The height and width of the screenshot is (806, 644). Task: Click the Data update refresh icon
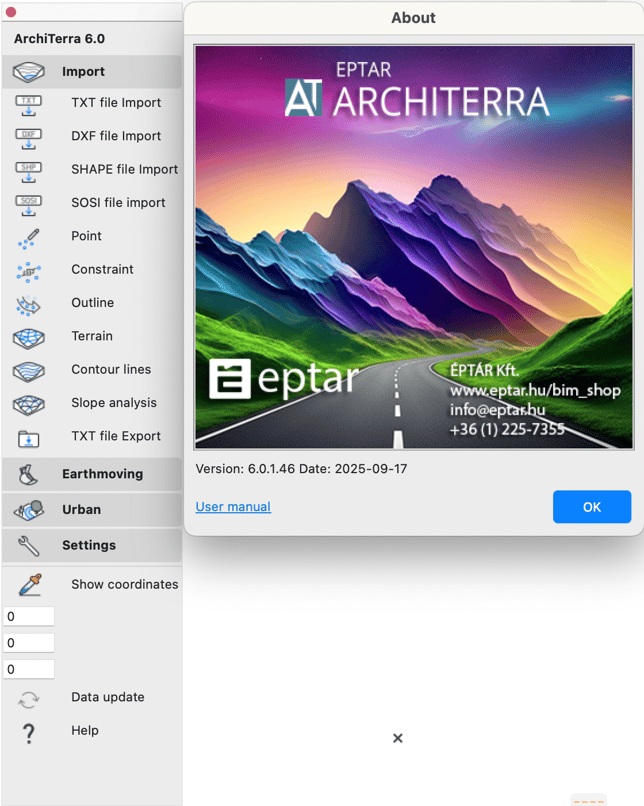tap(29, 699)
